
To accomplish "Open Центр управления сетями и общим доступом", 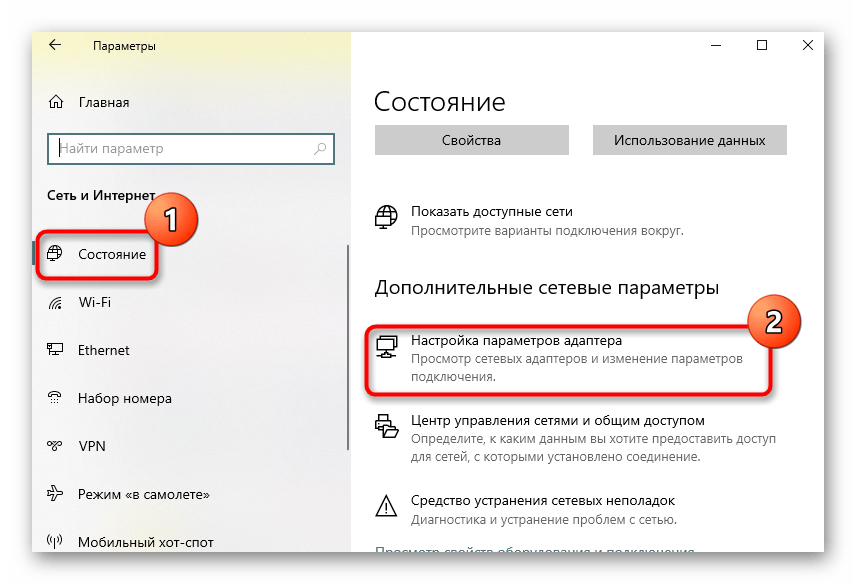I will pos(557,421).
